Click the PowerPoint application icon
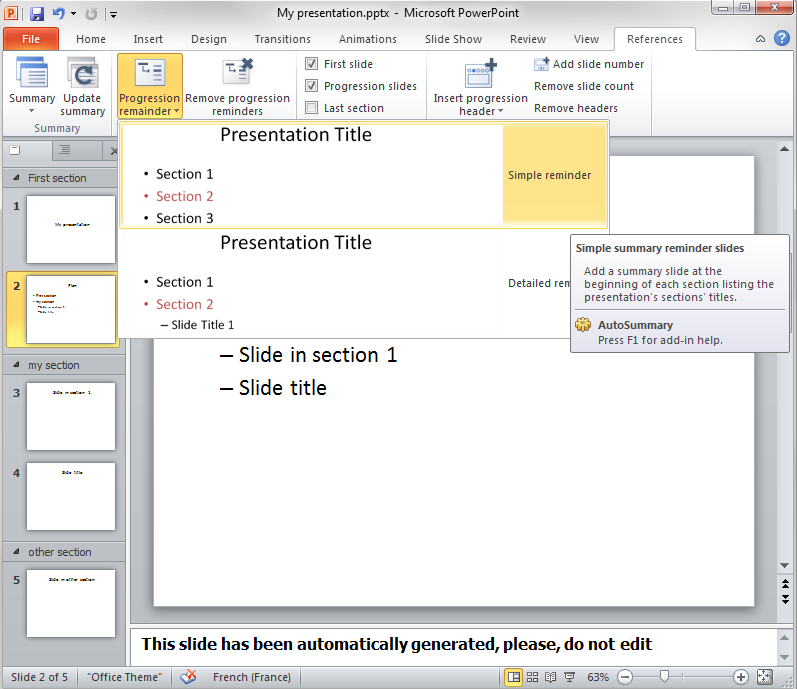 pos(11,13)
